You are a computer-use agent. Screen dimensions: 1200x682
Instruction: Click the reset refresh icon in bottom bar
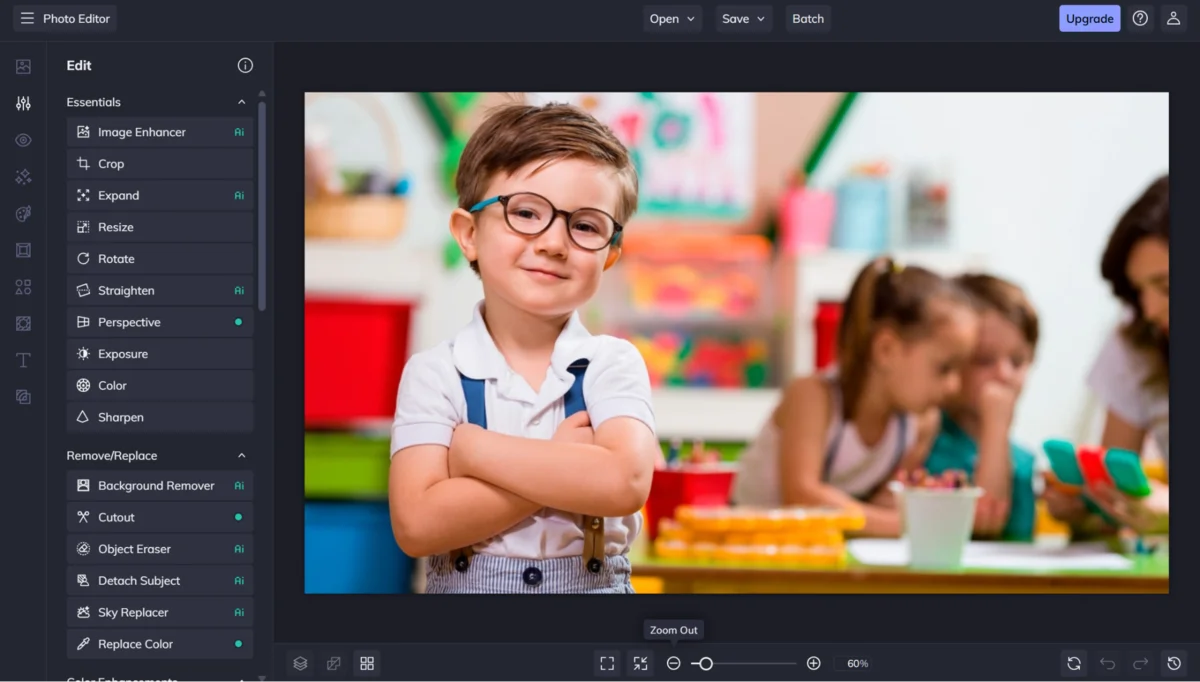click(x=1074, y=663)
